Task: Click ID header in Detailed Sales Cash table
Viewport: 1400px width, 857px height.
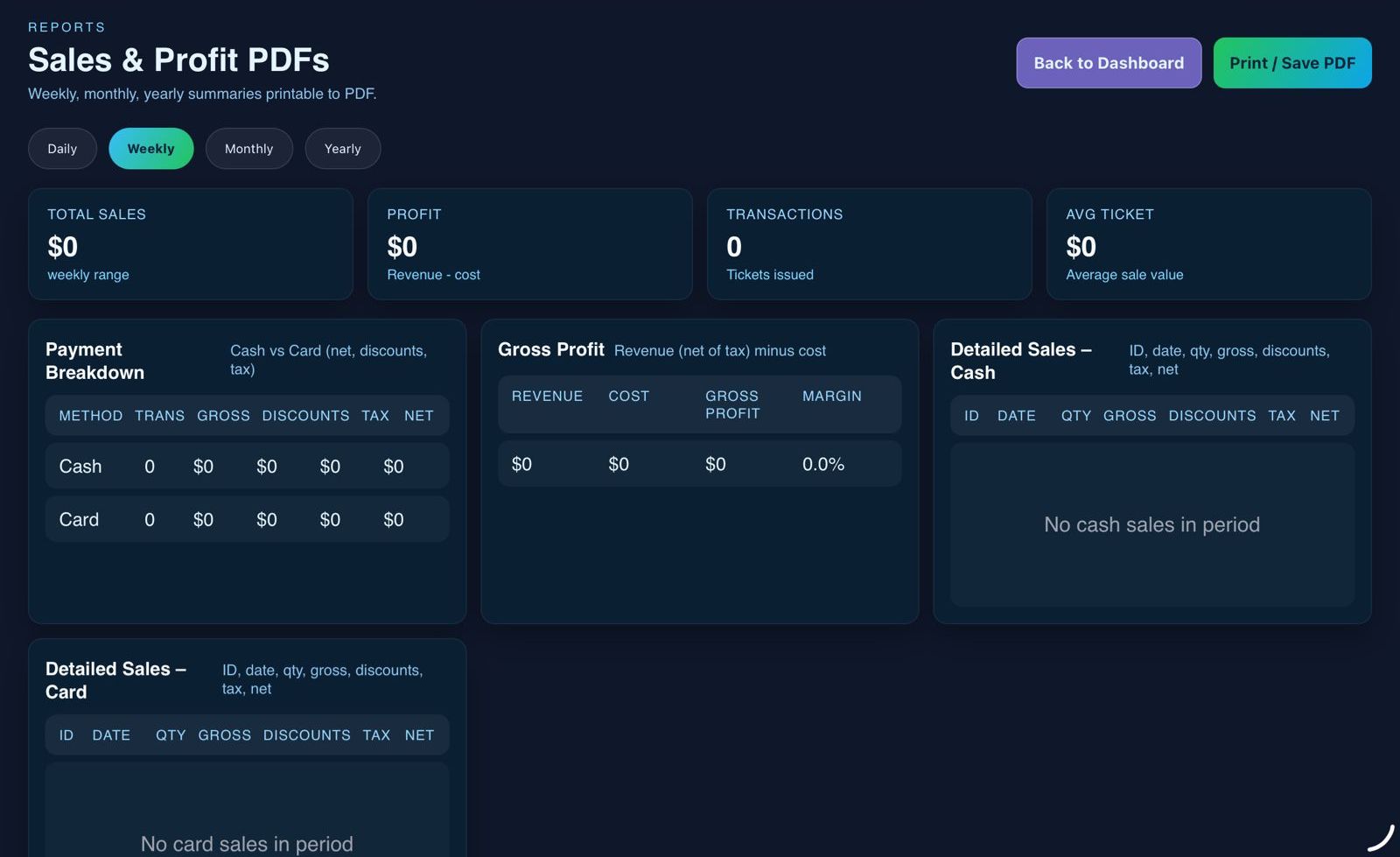Action: coord(971,416)
